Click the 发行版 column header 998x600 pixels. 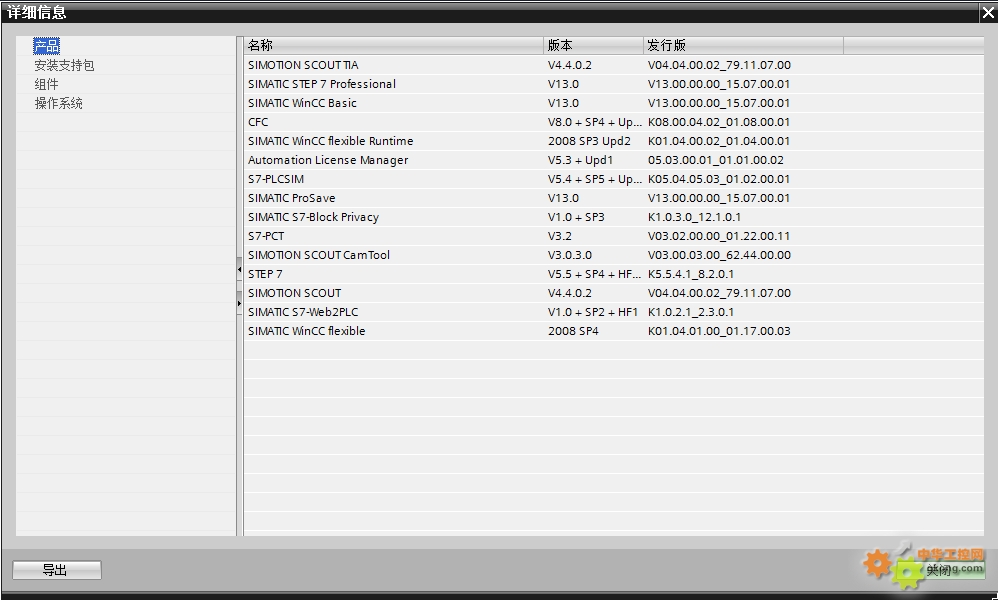743,45
